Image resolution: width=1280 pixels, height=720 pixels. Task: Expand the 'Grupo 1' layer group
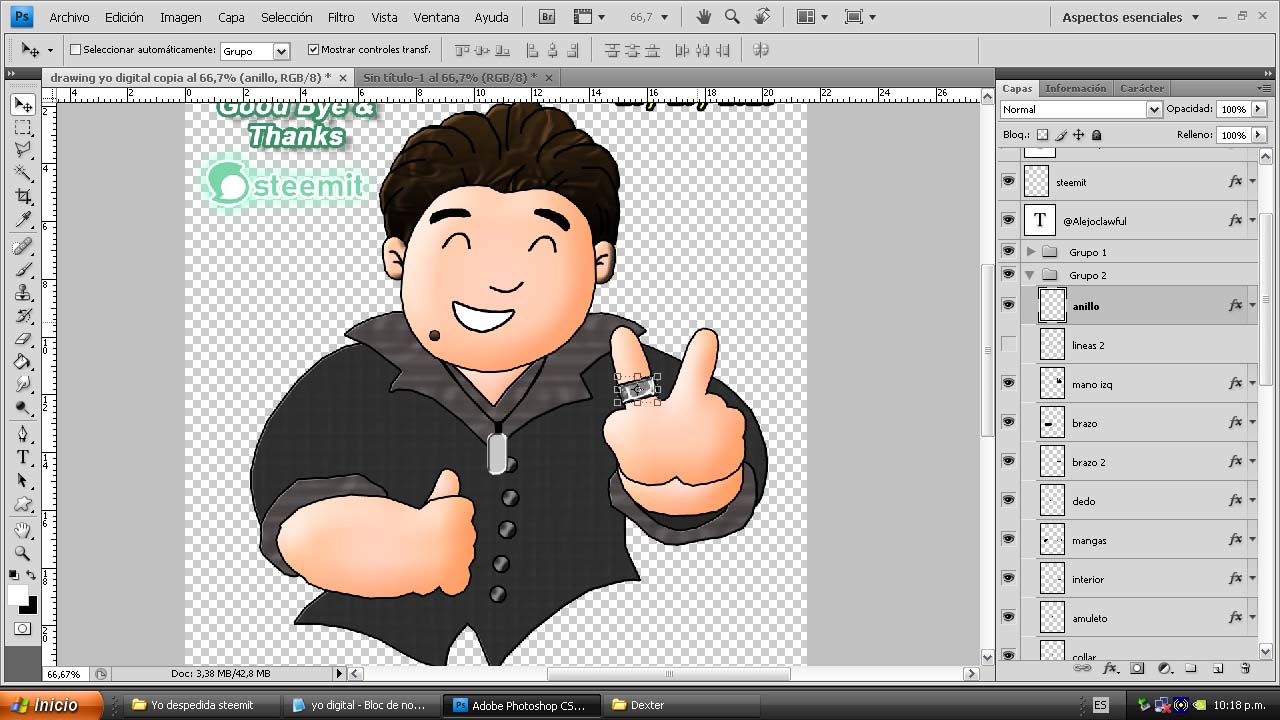(1031, 252)
